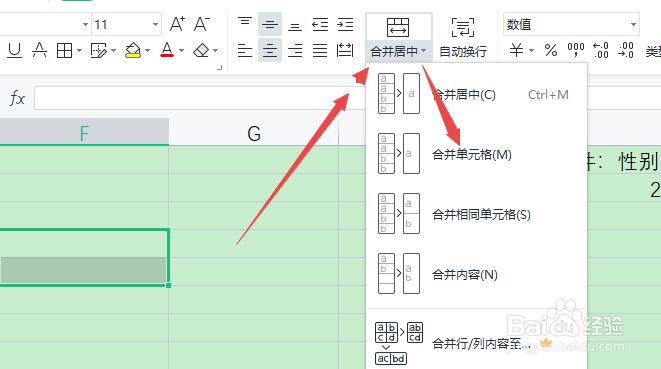Expand the draw border dropdown arrow

(x=113, y=51)
